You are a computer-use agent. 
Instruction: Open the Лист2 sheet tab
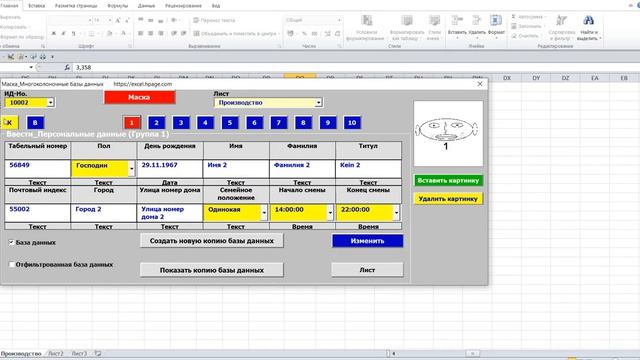(56, 353)
